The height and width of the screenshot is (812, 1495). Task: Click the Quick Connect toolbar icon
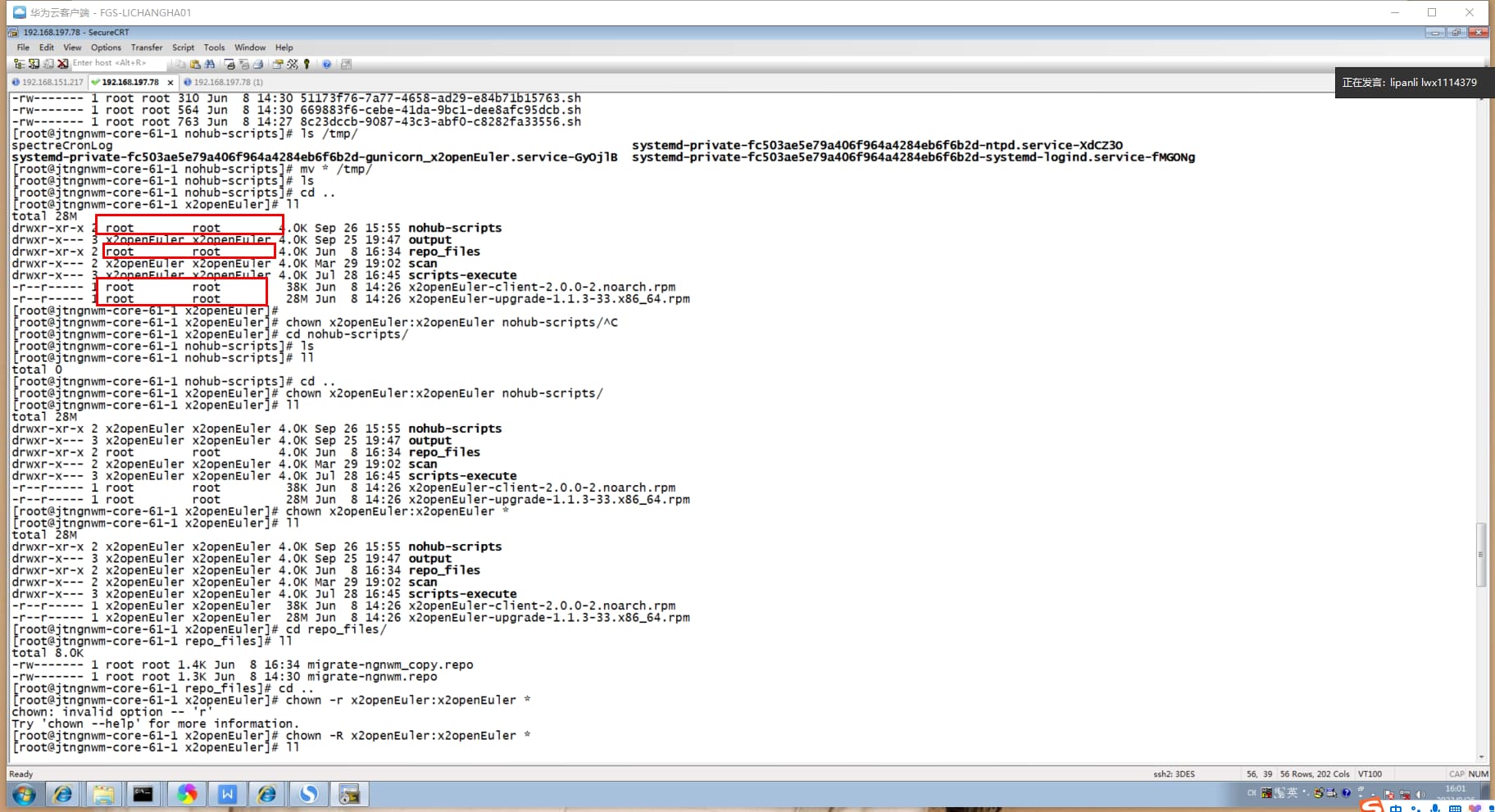(34, 64)
